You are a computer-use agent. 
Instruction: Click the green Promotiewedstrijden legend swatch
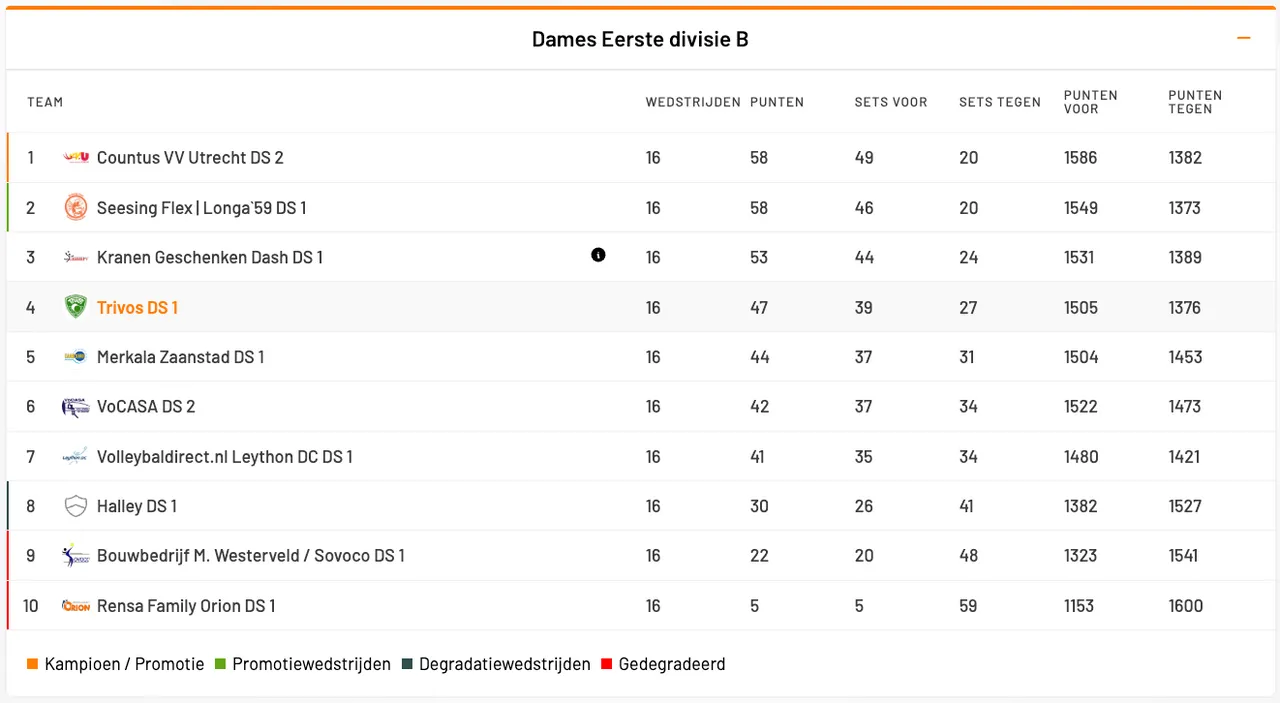point(220,664)
